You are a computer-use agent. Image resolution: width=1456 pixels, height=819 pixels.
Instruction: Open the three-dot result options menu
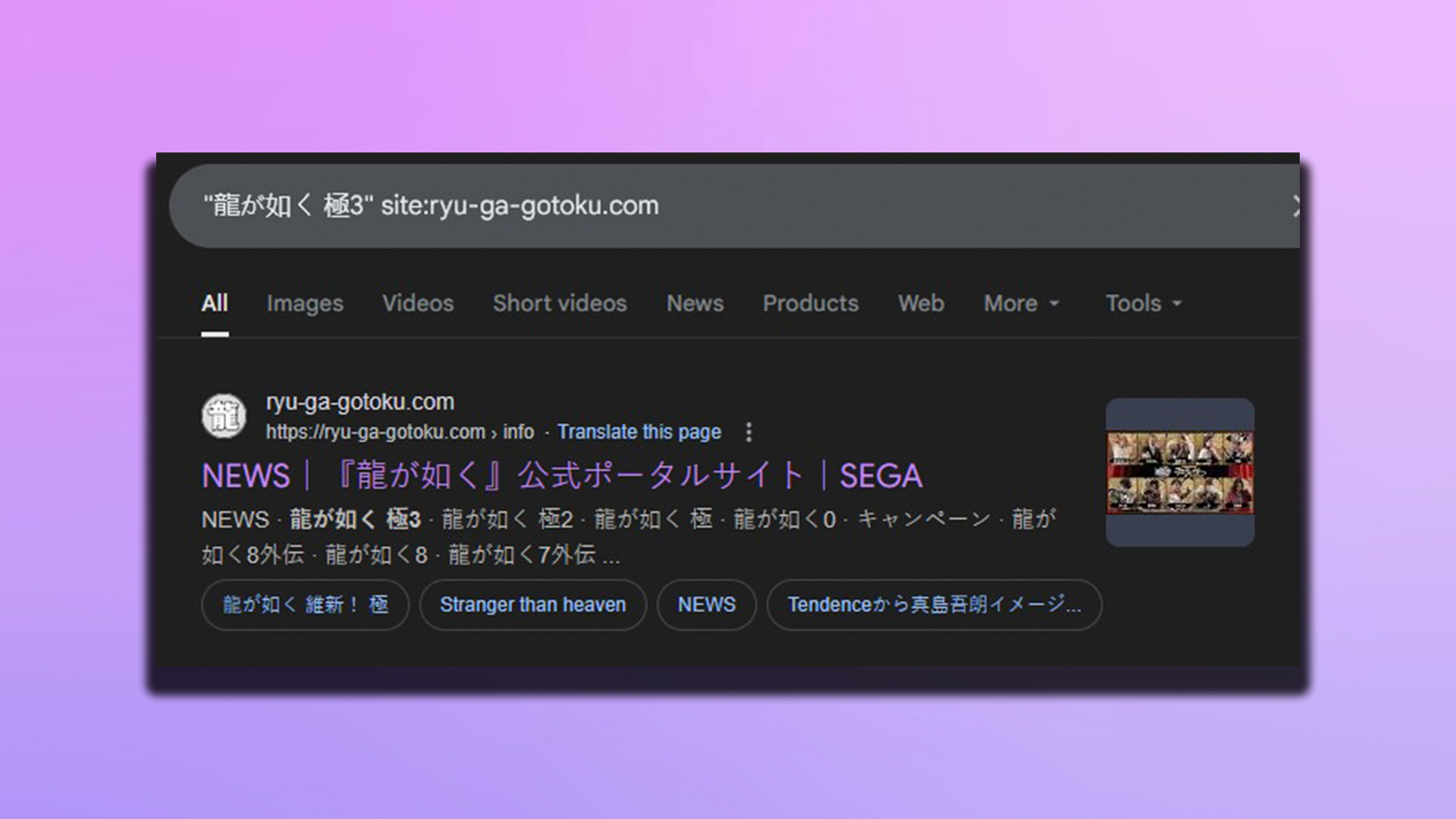748,431
